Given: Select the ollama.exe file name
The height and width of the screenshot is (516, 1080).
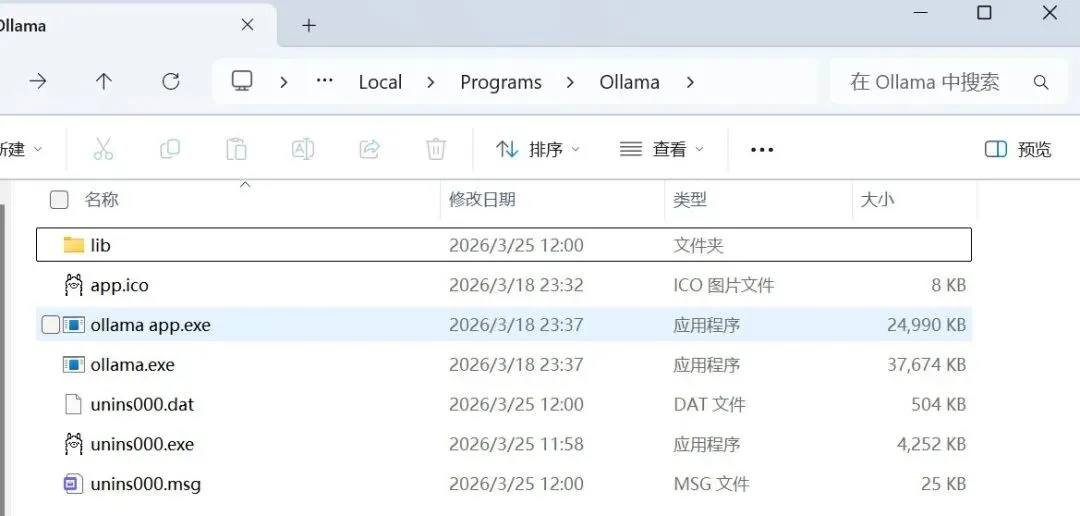Looking at the screenshot, I should click(x=132, y=365).
